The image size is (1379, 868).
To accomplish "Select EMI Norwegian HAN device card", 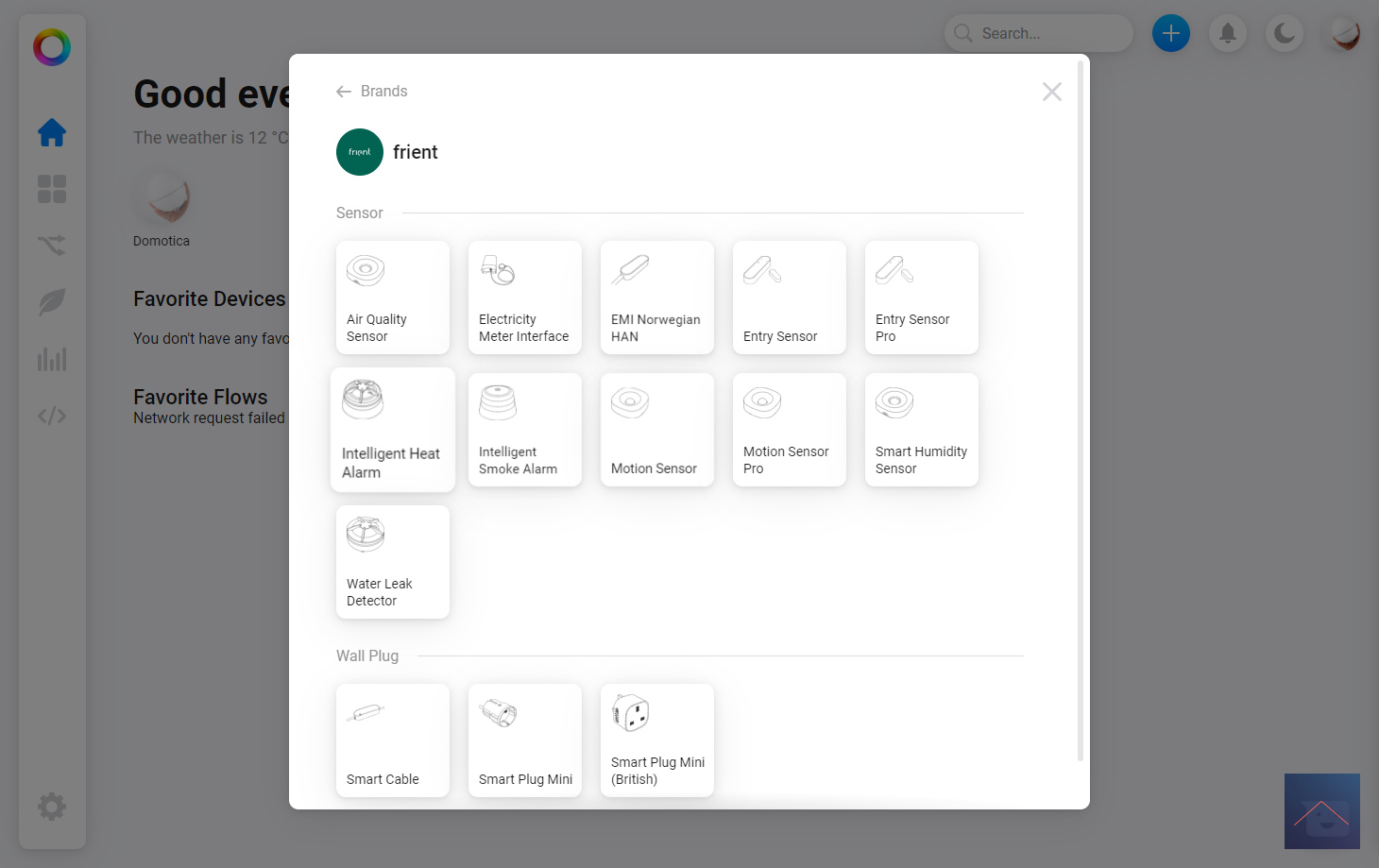I will coord(657,298).
